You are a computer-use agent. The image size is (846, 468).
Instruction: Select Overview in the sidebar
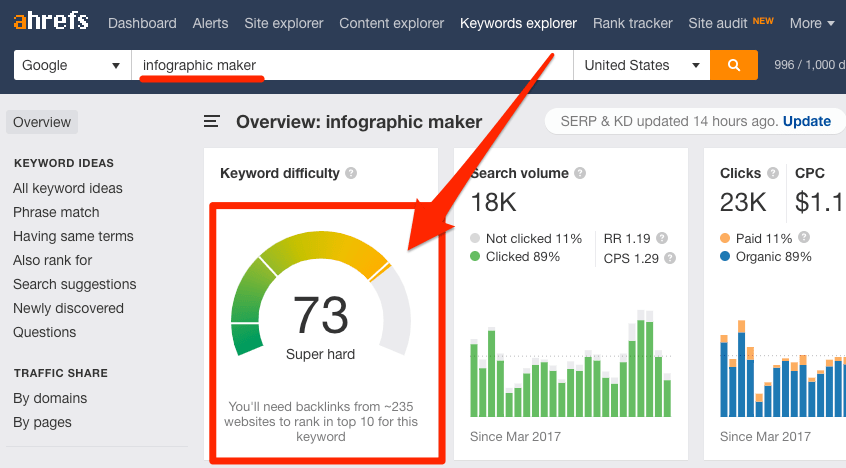pos(42,122)
